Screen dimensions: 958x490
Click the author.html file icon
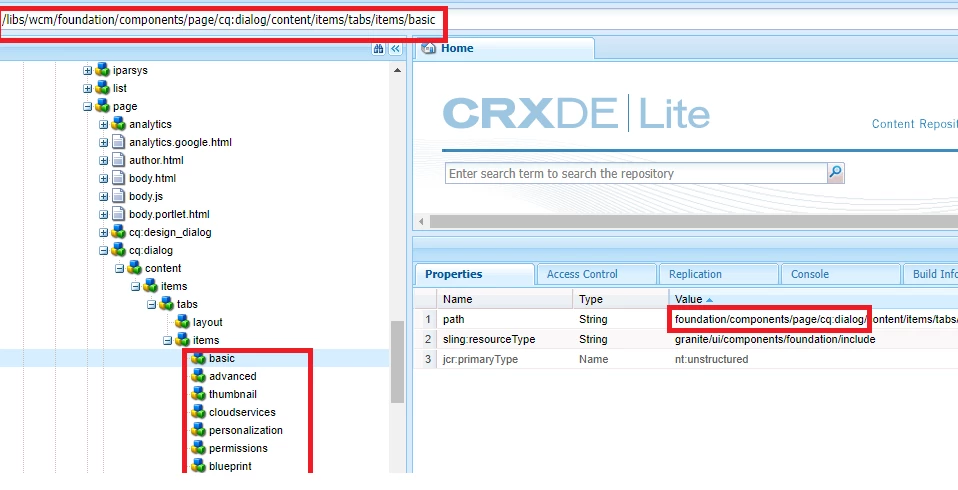[119, 160]
